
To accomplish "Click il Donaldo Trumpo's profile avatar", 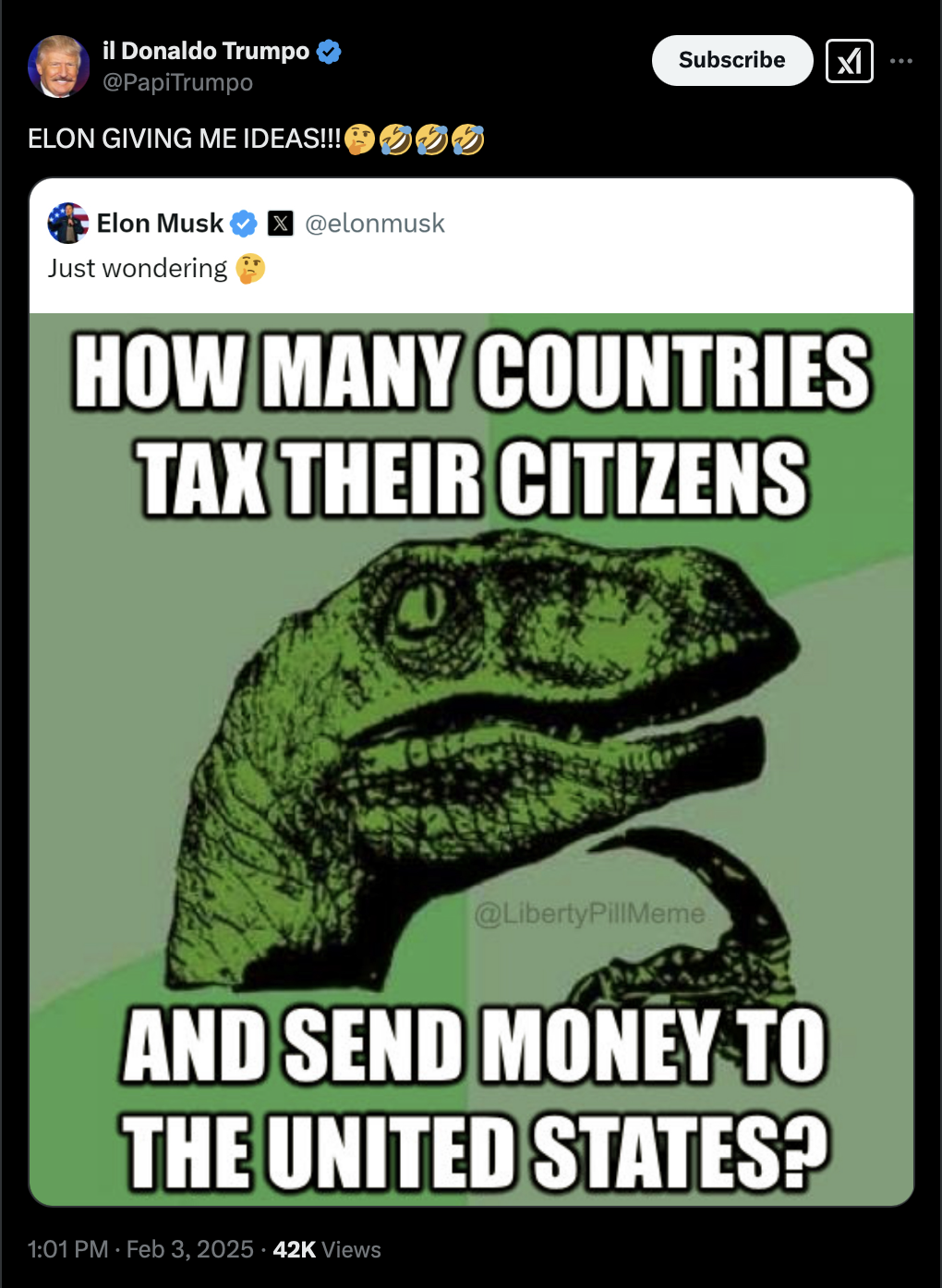I will point(58,66).
